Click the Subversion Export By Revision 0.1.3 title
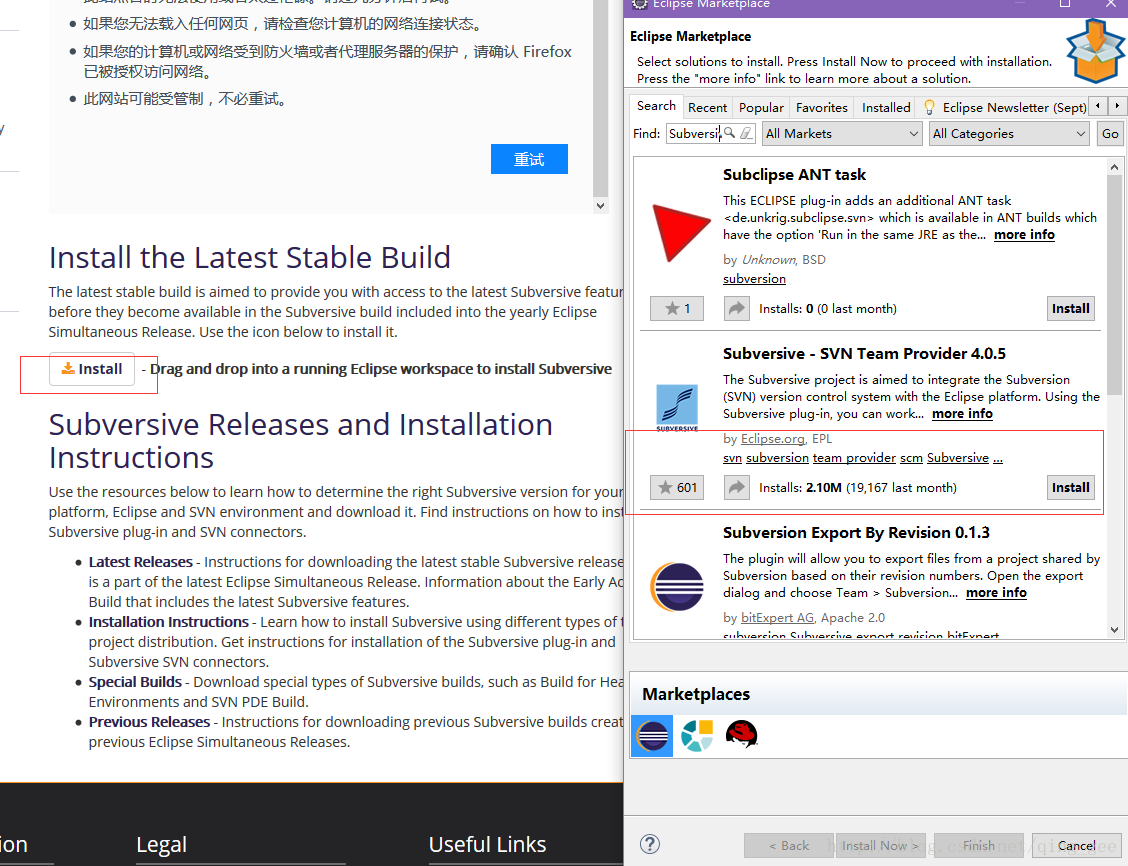Screen dimensions: 1128x866 click(x=856, y=533)
